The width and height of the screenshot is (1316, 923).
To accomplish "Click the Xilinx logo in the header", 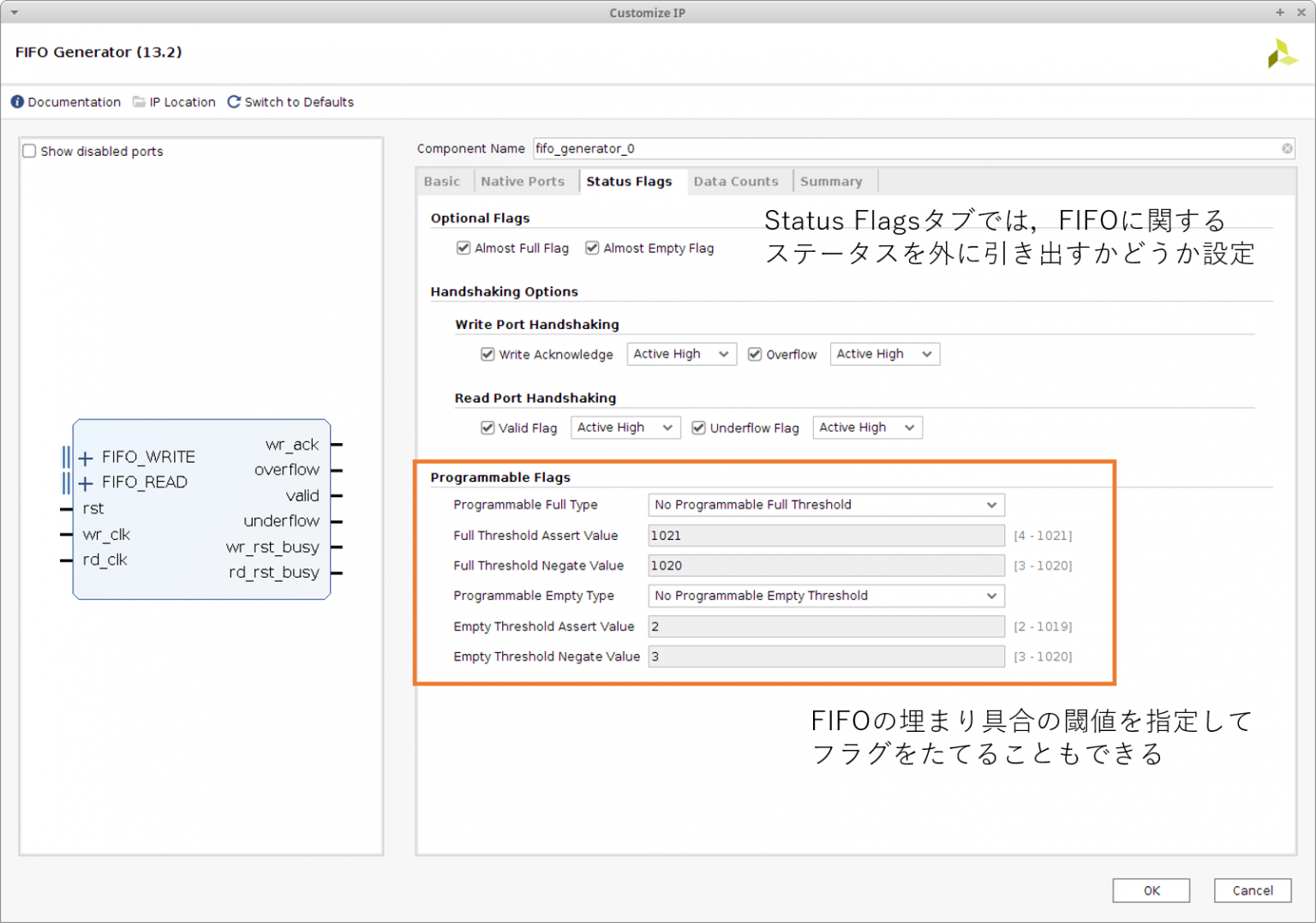I will click(1281, 54).
